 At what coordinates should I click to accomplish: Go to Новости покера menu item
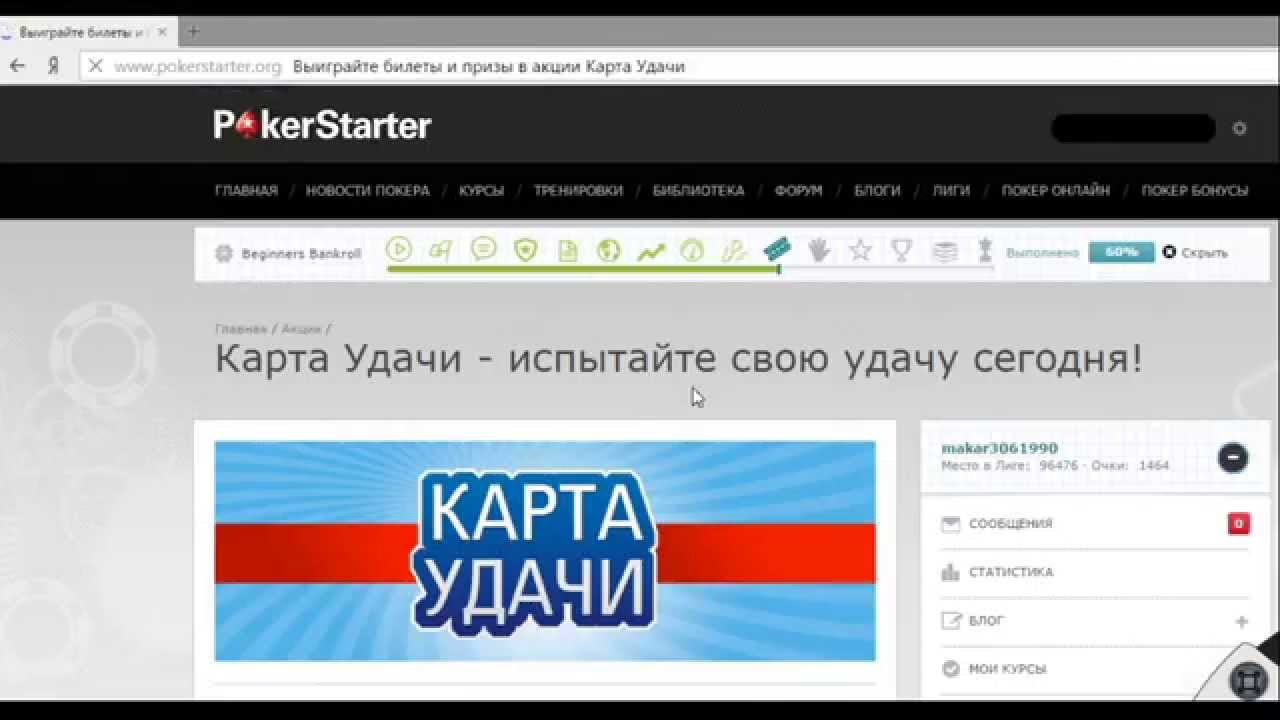click(x=367, y=190)
